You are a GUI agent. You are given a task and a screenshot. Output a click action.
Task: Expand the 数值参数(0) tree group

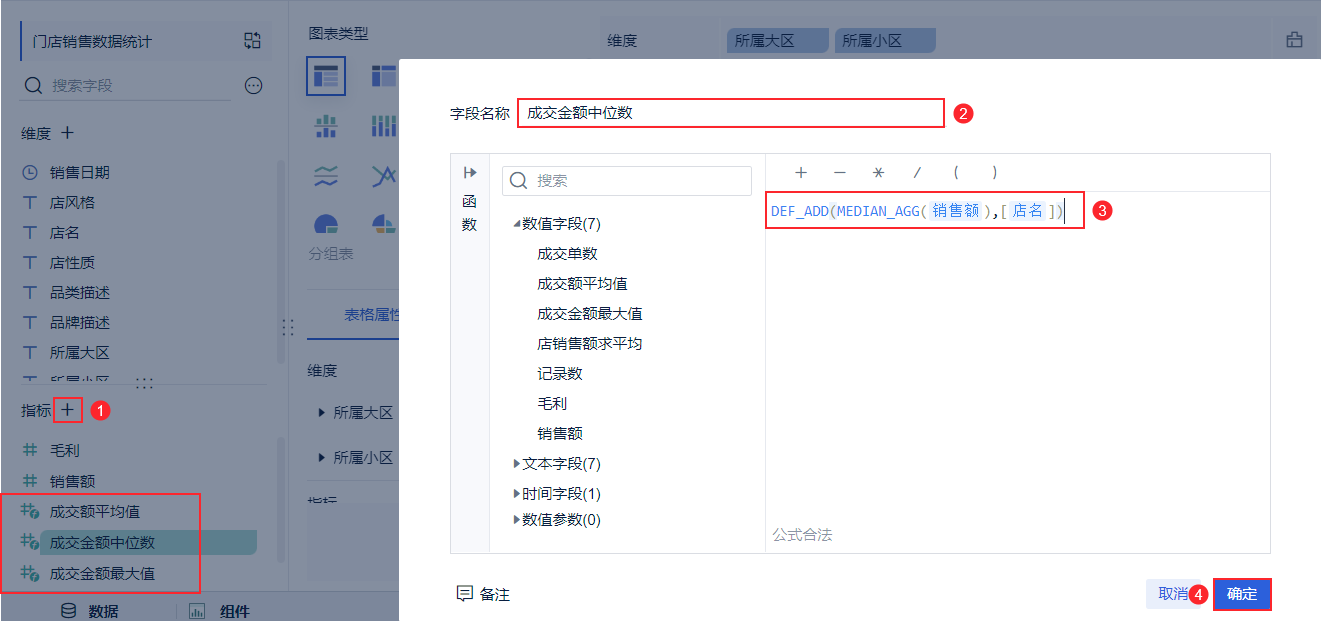click(x=517, y=519)
